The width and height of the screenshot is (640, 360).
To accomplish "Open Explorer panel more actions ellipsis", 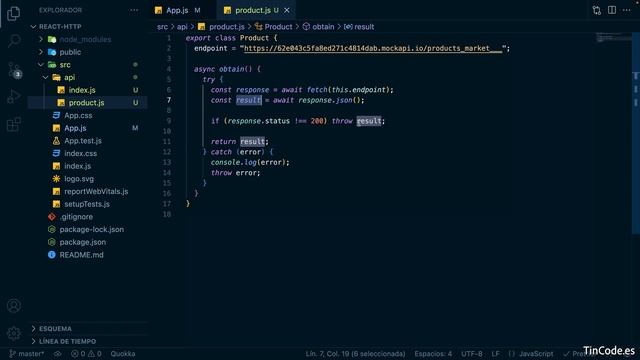I will [x=134, y=10].
